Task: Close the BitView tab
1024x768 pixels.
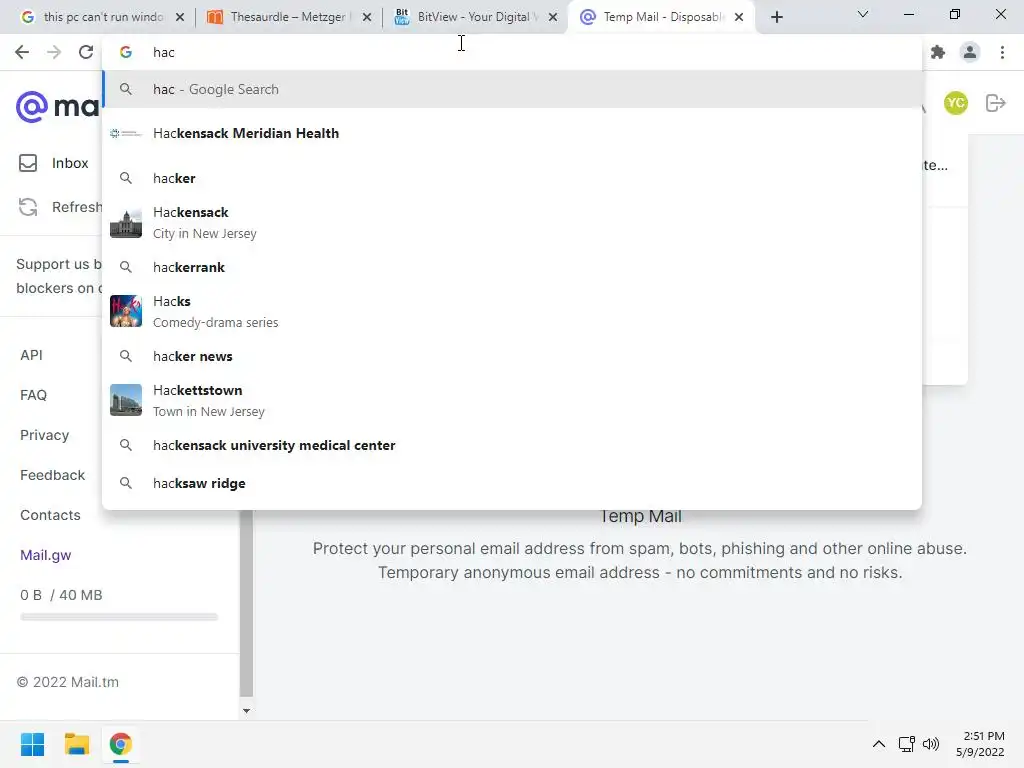Action: (x=553, y=17)
